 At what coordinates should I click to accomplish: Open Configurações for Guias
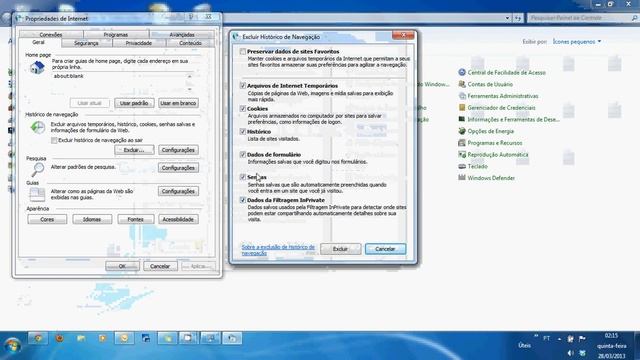178,191
